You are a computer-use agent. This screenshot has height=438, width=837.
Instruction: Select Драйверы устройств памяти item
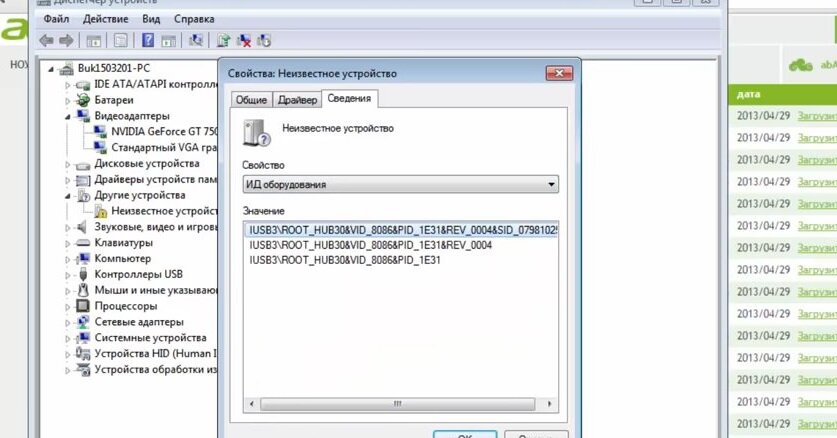pyautogui.click(x=155, y=179)
